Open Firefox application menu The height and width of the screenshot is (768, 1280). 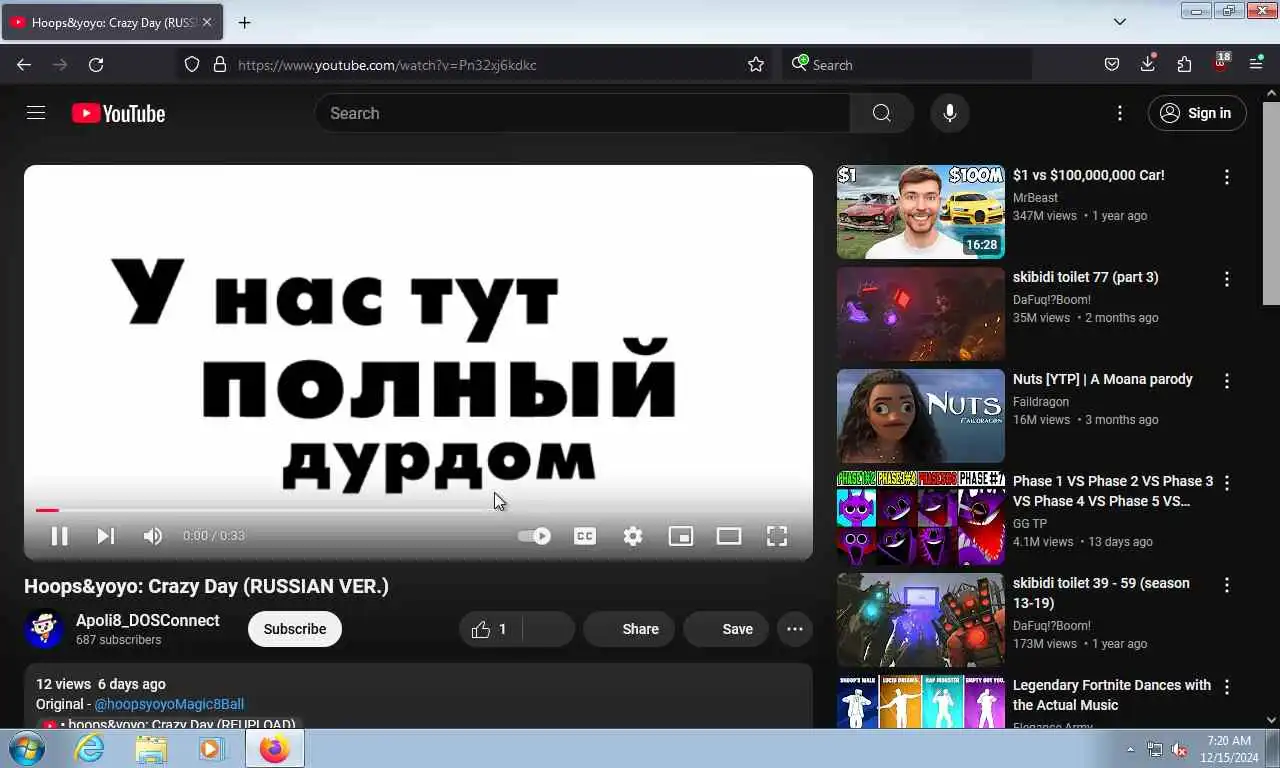click(x=1257, y=65)
